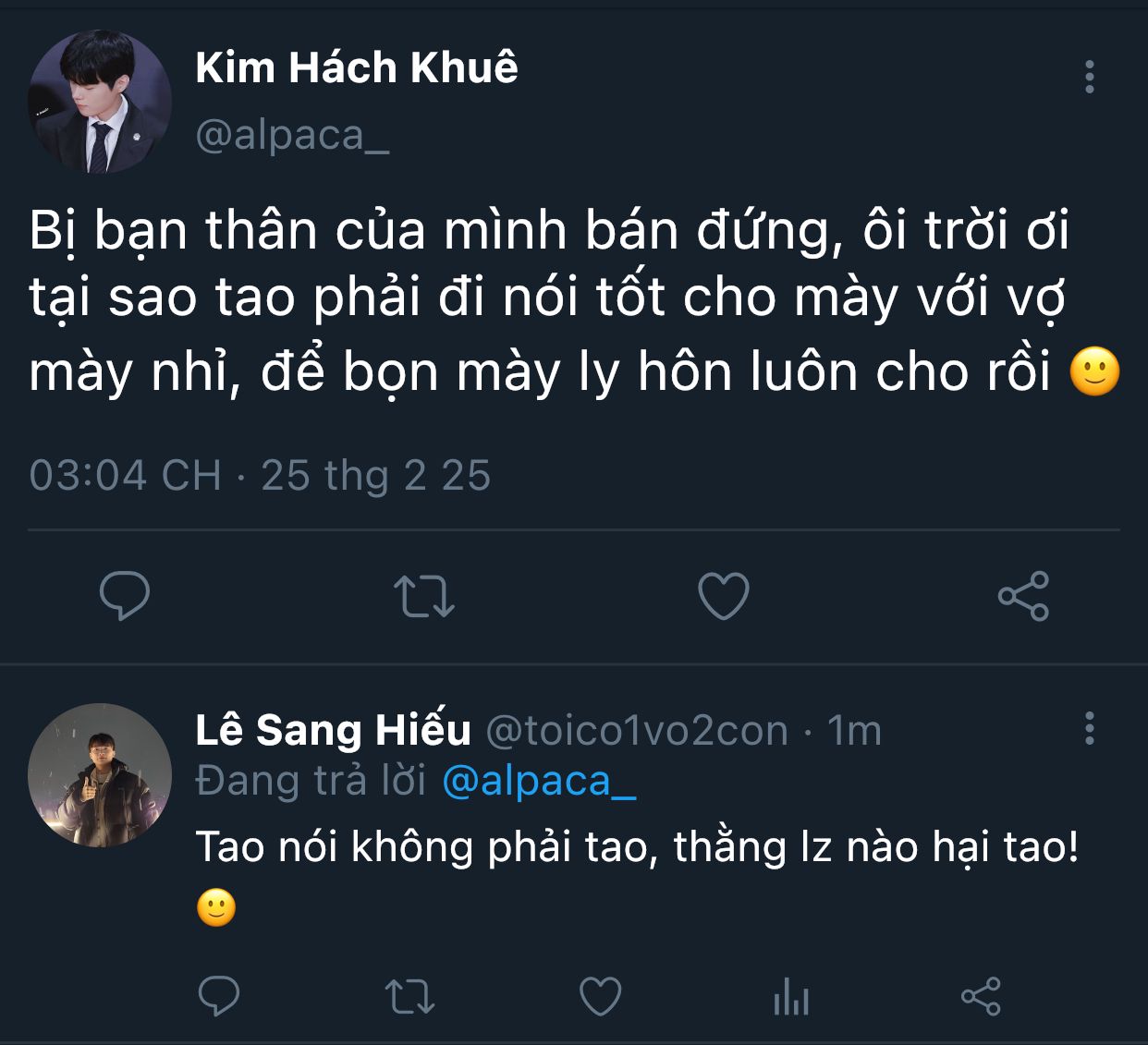The height and width of the screenshot is (1045, 1148).
Task: Open Kim Hách Khuê's profile picture
Action: 100,102
